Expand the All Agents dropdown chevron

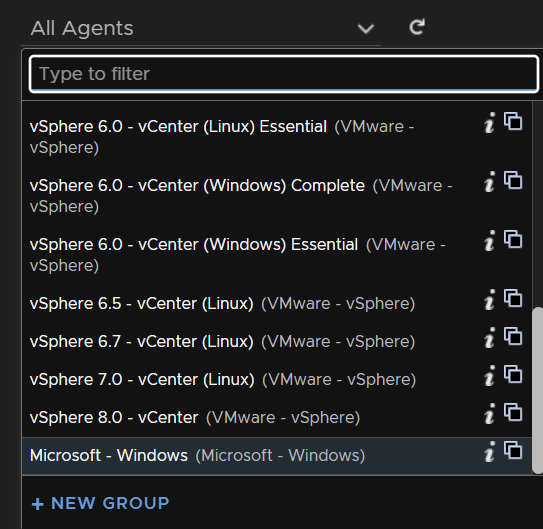[x=366, y=28]
